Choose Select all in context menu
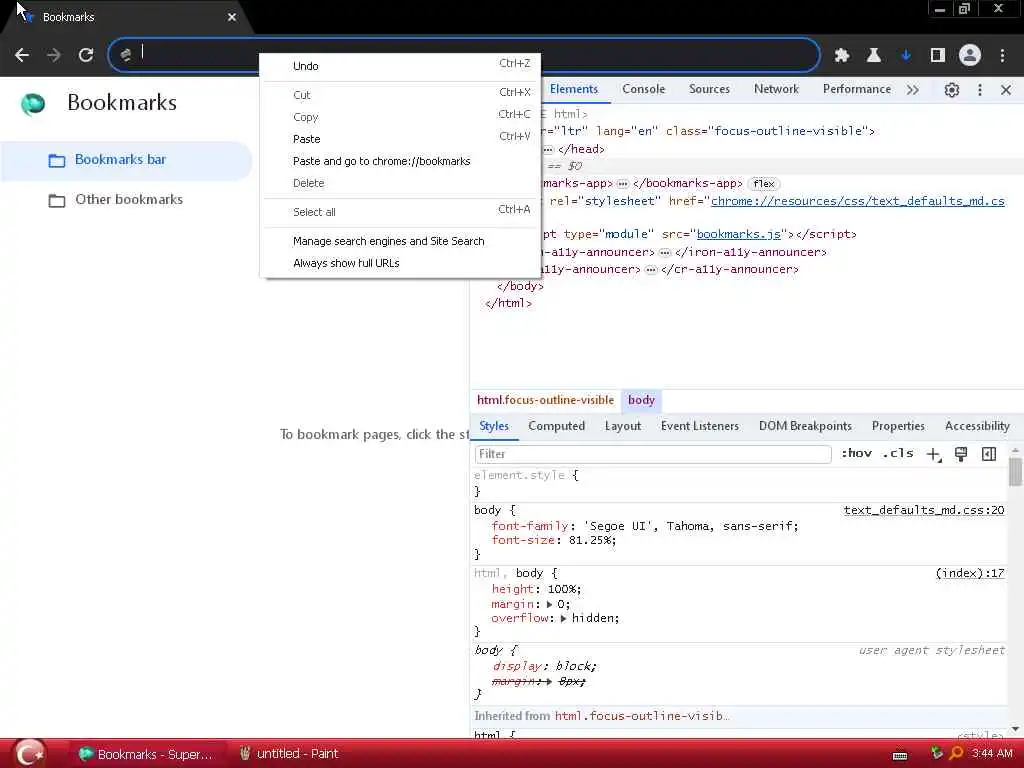This screenshot has width=1024, height=768. coord(400,212)
